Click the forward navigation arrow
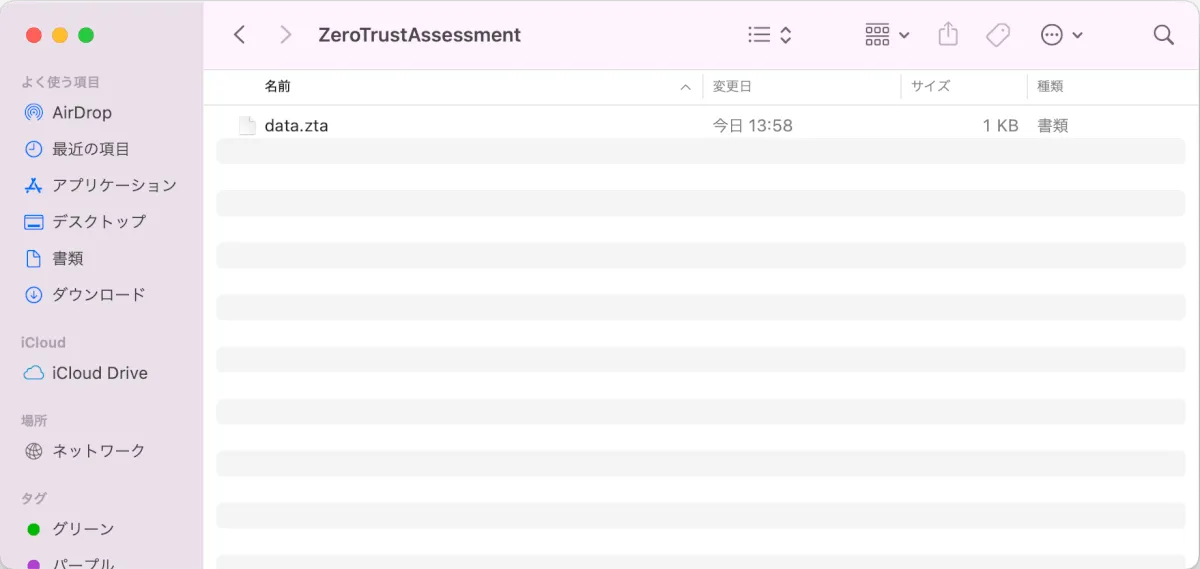Screen dimensions: 1200x569 286,35
